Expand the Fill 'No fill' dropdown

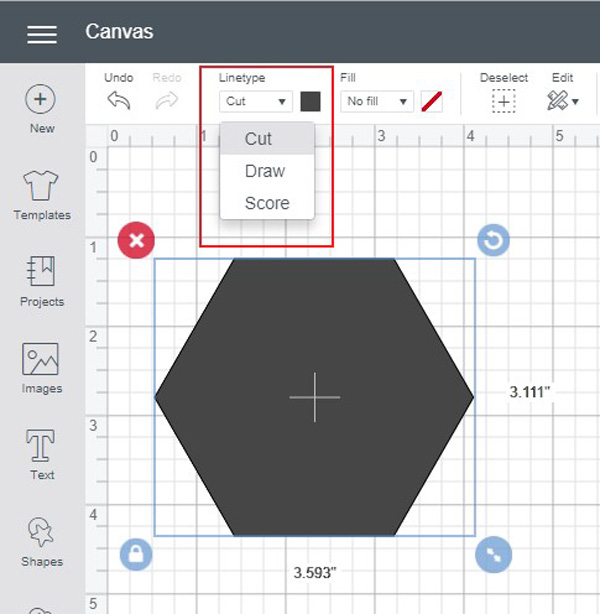[x=377, y=101]
